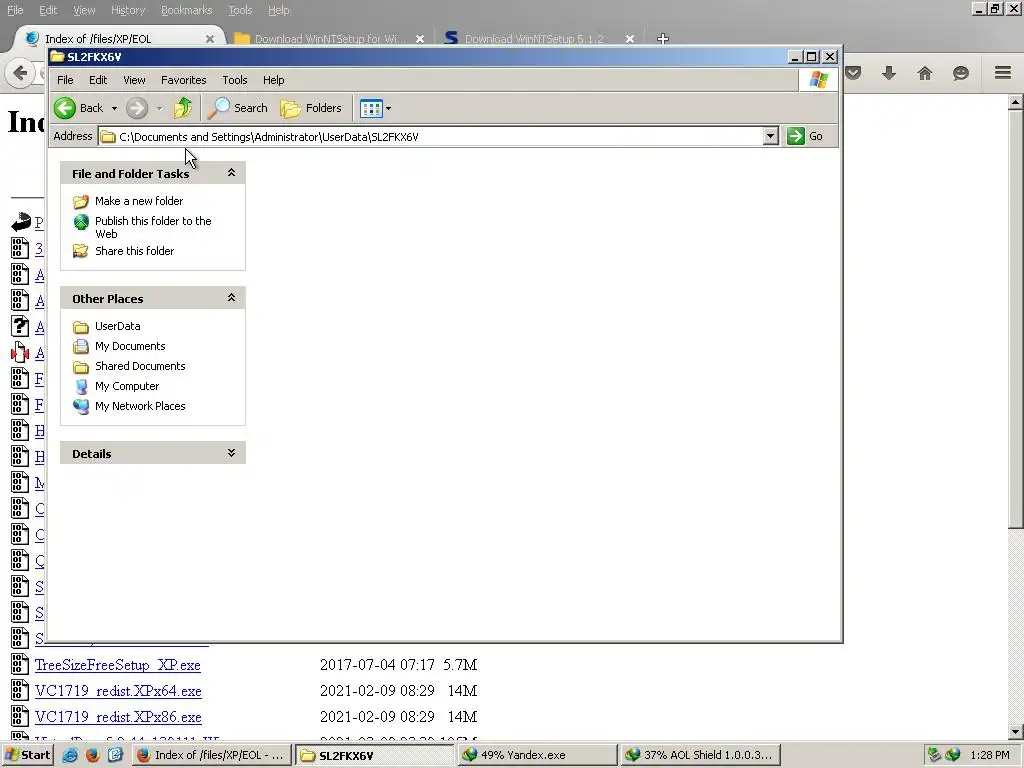The height and width of the screenshot is (768, 1024).
Task: Click the Search toolbar button
Action: [237, 108]
